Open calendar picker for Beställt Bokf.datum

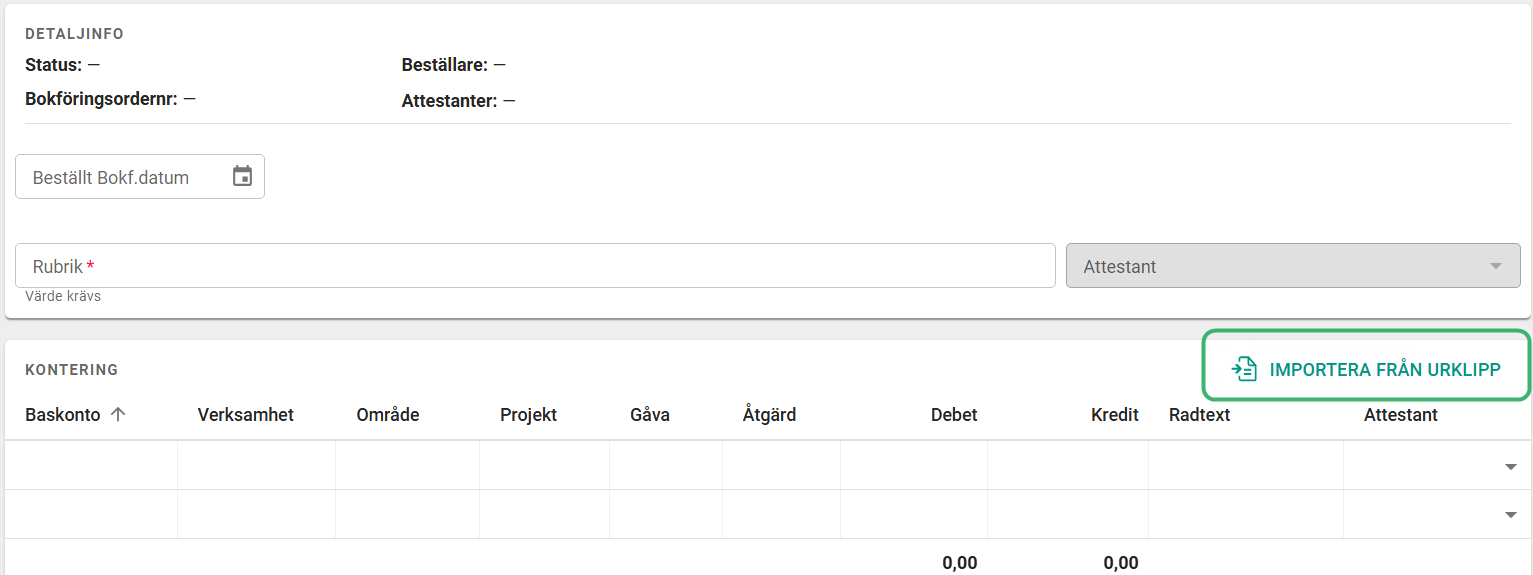pos(242,177)
